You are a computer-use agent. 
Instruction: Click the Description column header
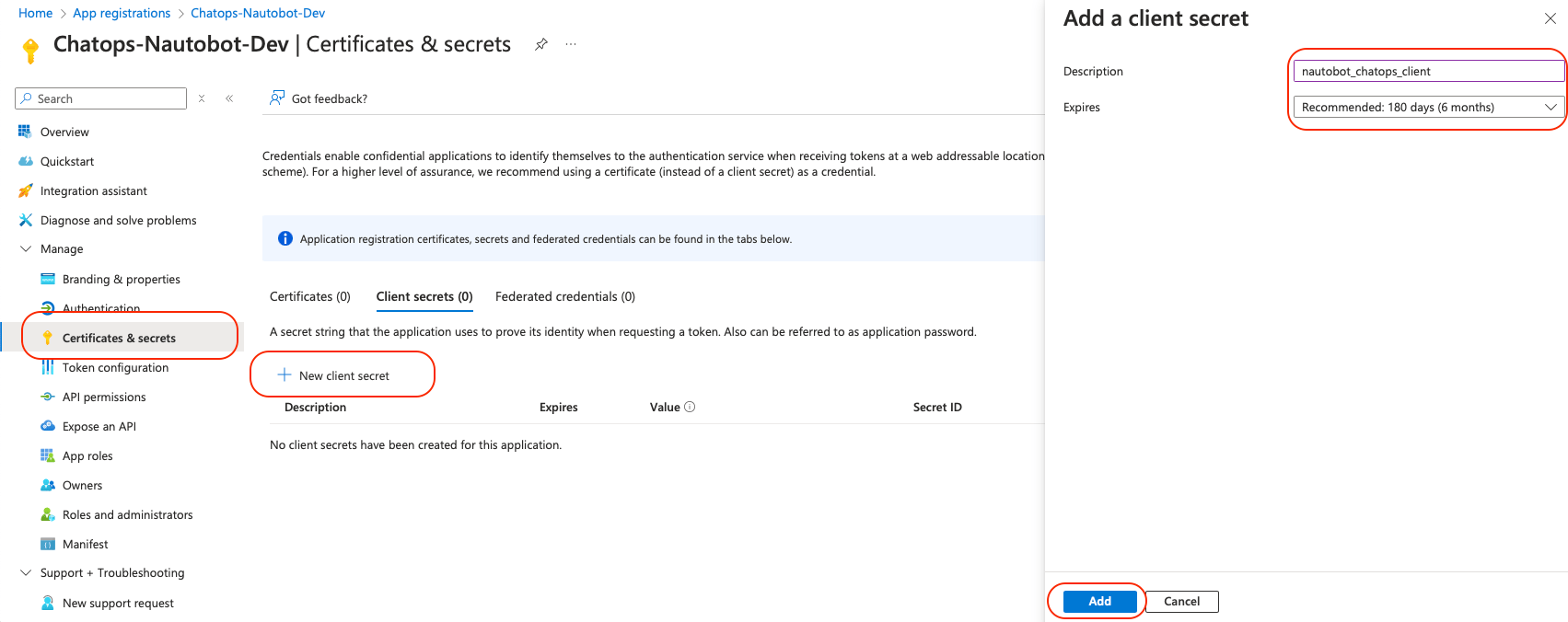click(x=315, y=407)
